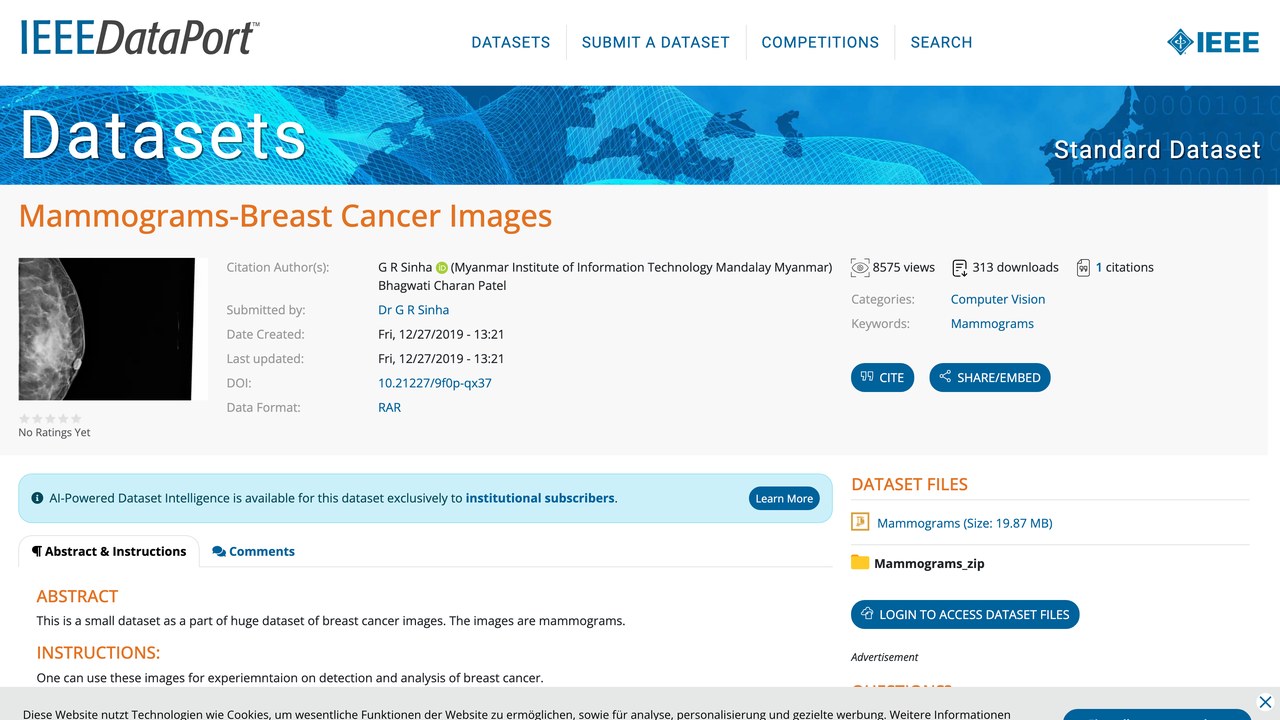Click the IEEE logo in header
Viewport: 1280px width, 720px height.
(1213, 42)
